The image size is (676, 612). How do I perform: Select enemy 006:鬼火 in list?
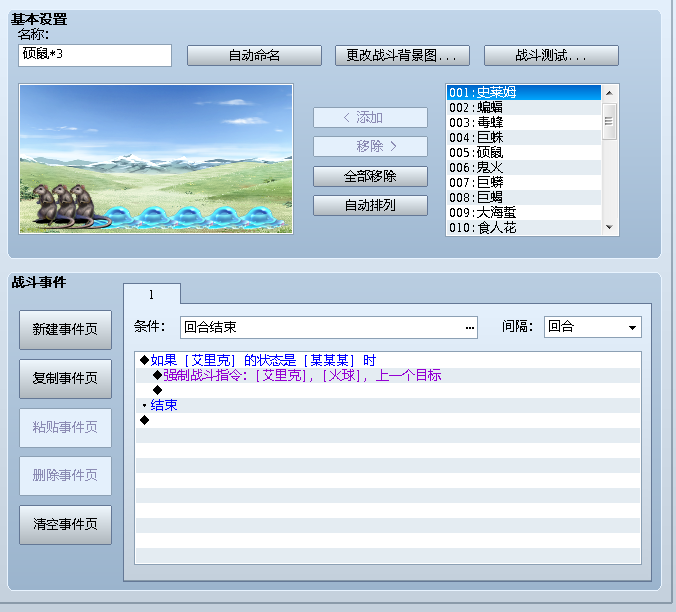tap(524, 167)
